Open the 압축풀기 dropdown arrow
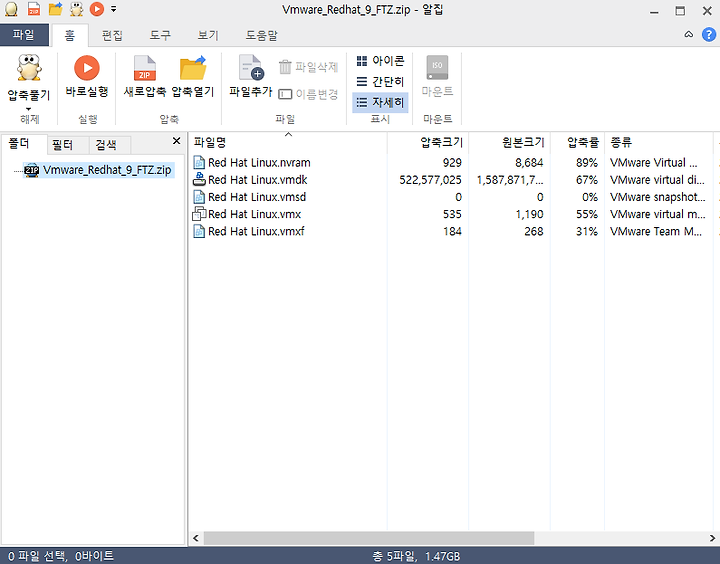The width and height of the screenshot is (720, 564). [x=28, y=109]
